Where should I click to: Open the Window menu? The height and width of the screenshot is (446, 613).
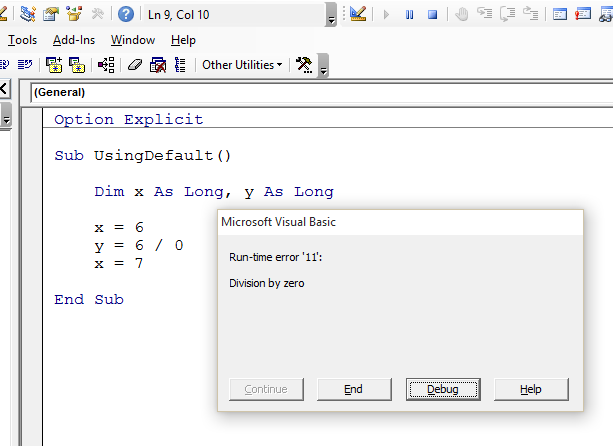pyautogui.click(x=133, y=40)
